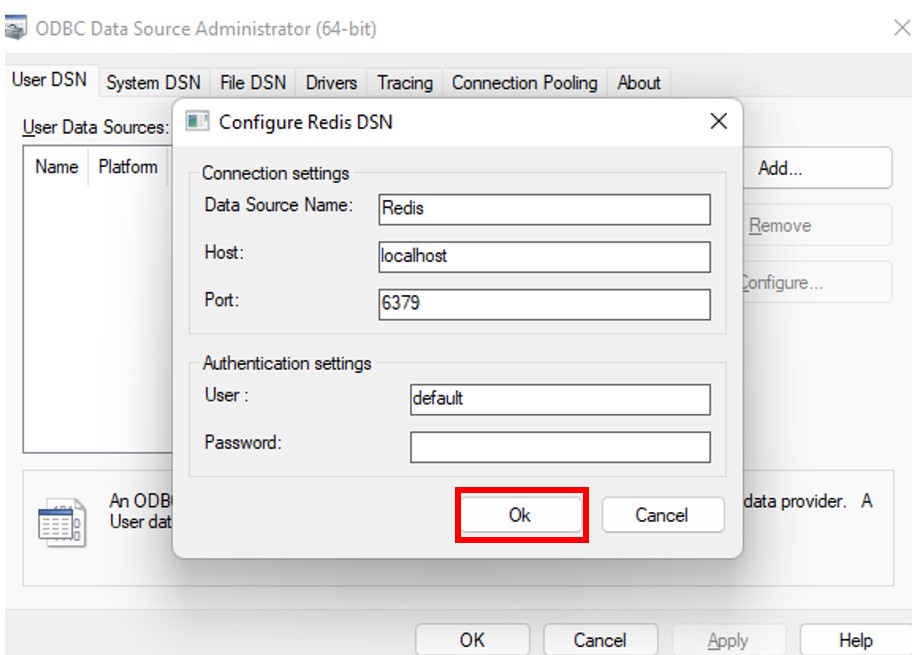This screenshot has width=918, height=655.
Task: Open the System DSN tab
Action: [153, 83]
